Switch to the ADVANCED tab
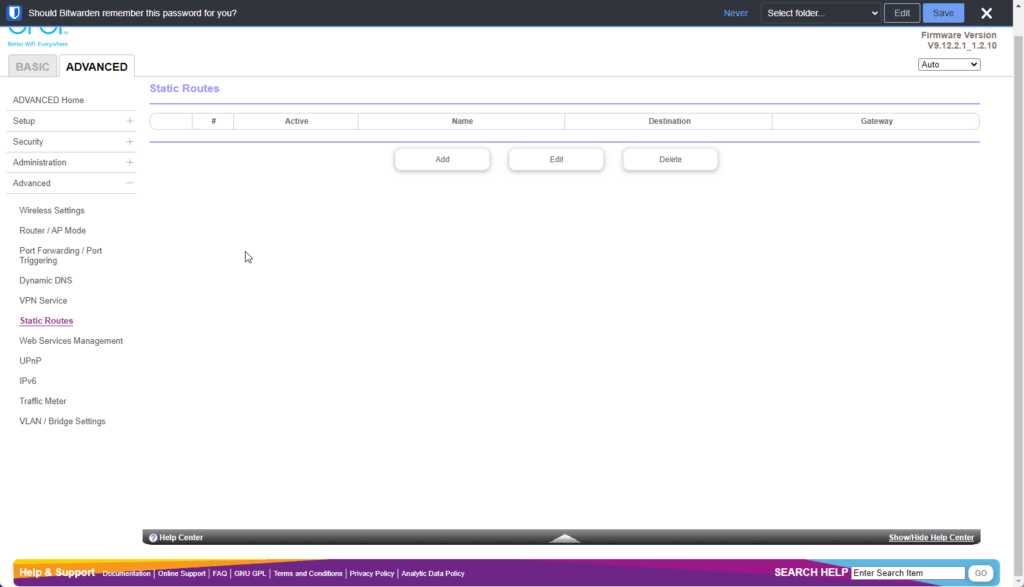 coord(97,67)
